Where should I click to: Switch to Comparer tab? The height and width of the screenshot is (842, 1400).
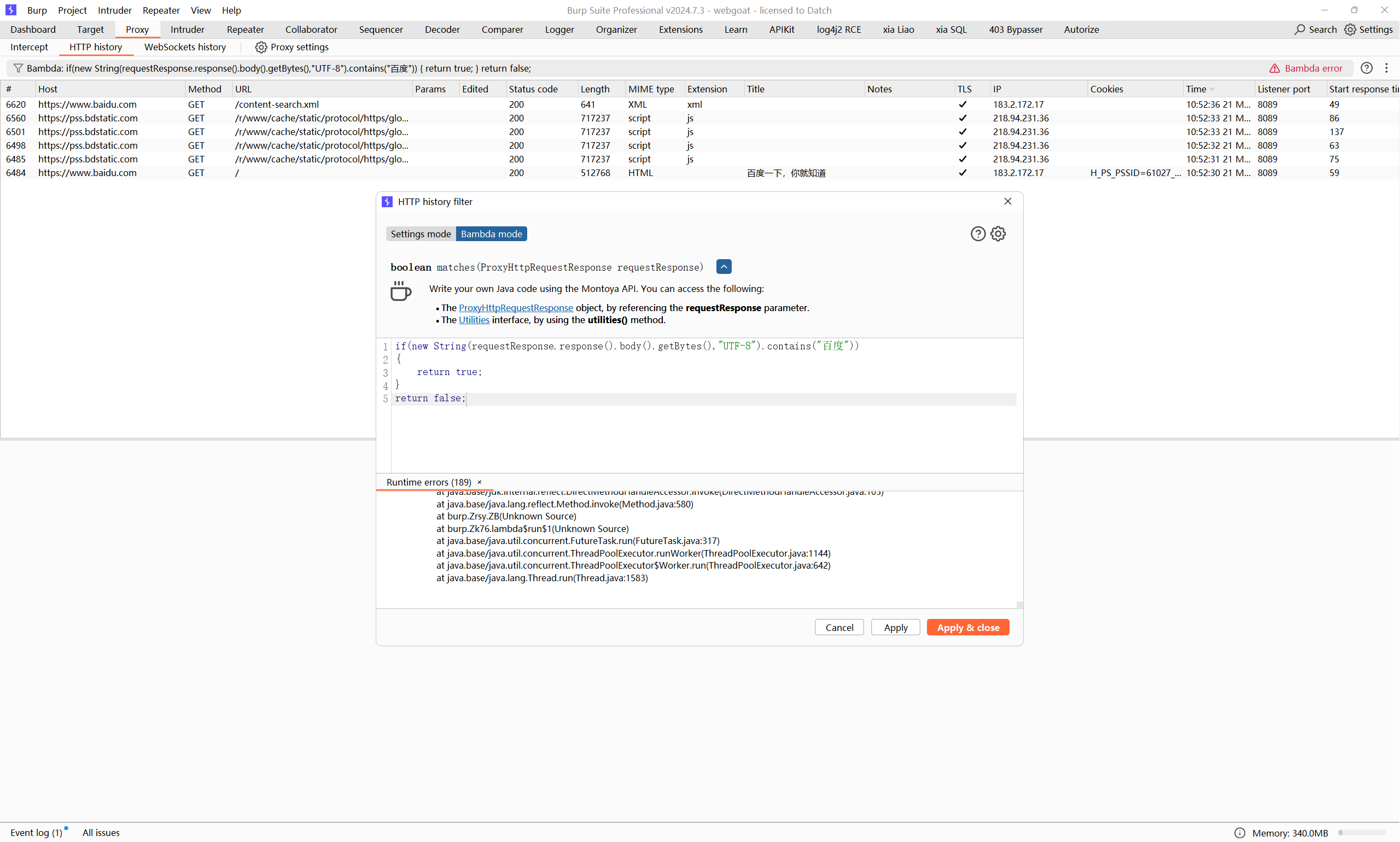[x=502, y=30]
